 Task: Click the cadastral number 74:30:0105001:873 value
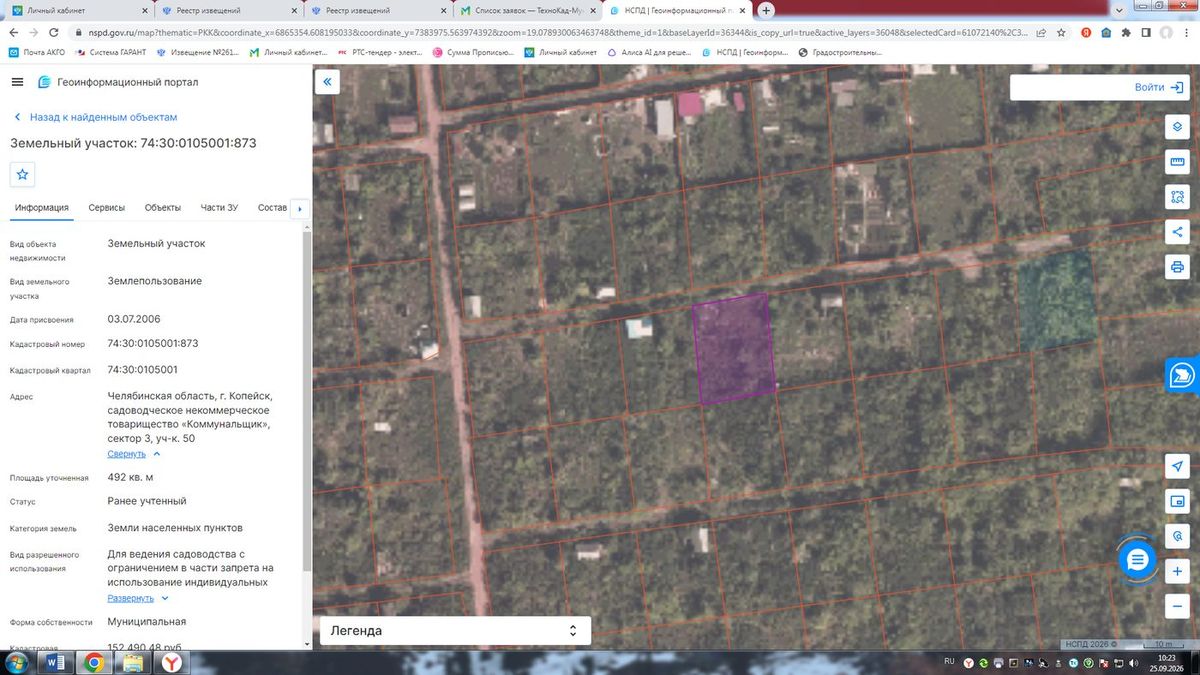point(153,343)
